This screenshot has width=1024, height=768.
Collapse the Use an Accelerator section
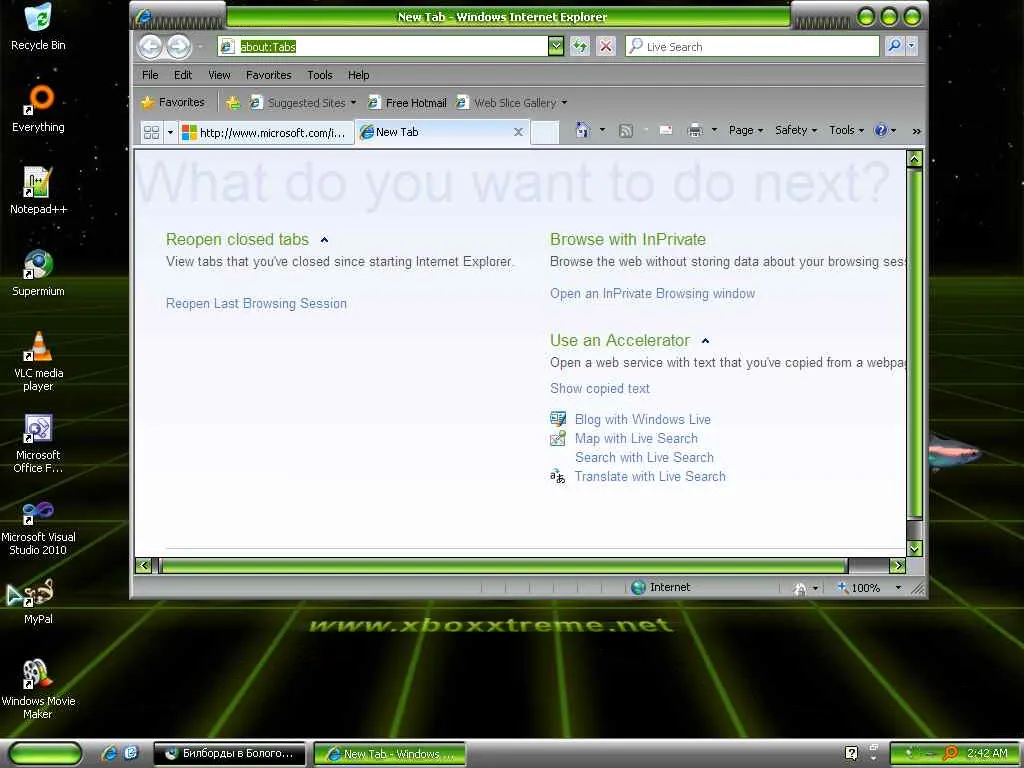[705, 341]
